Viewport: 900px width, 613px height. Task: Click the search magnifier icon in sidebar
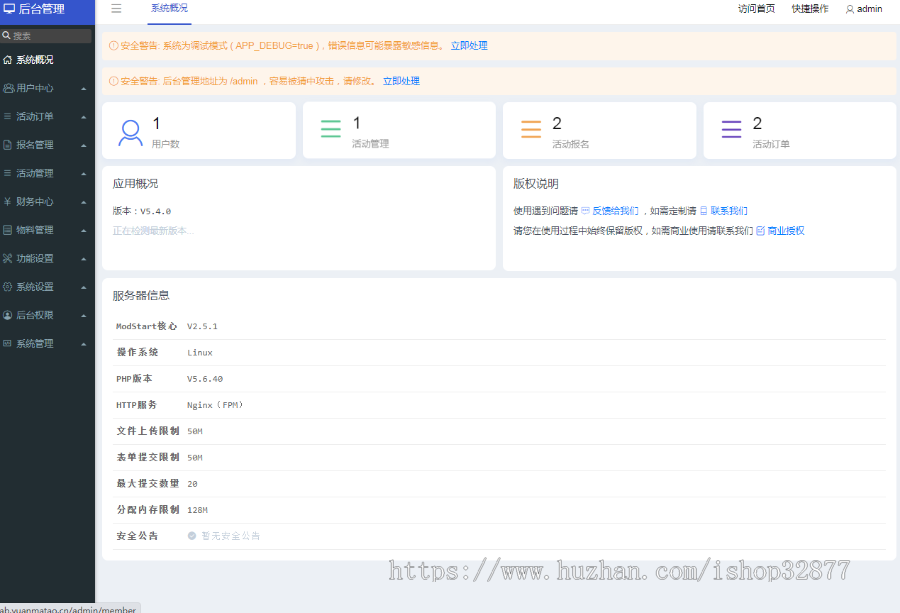point(6,36)
